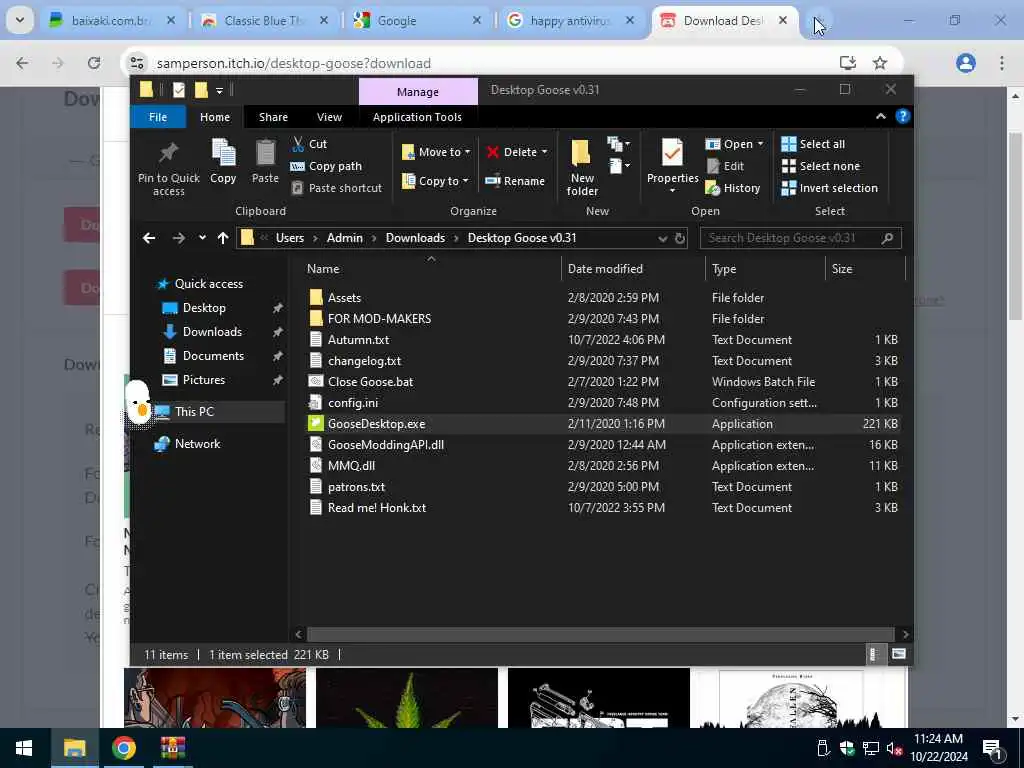Screen dimensions: 1024x768
Task: Go up one folder level
Action: coord(223,238)
